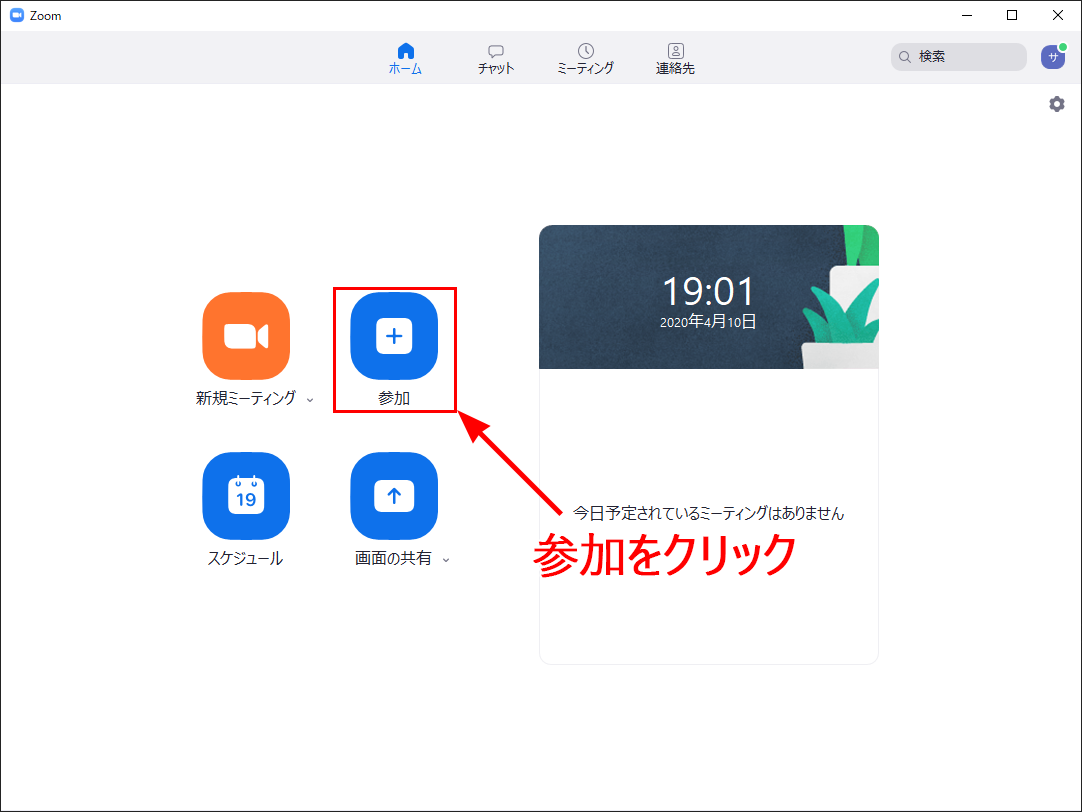
Task: Open the 連絡先 contacts tab
Action: 675,59
